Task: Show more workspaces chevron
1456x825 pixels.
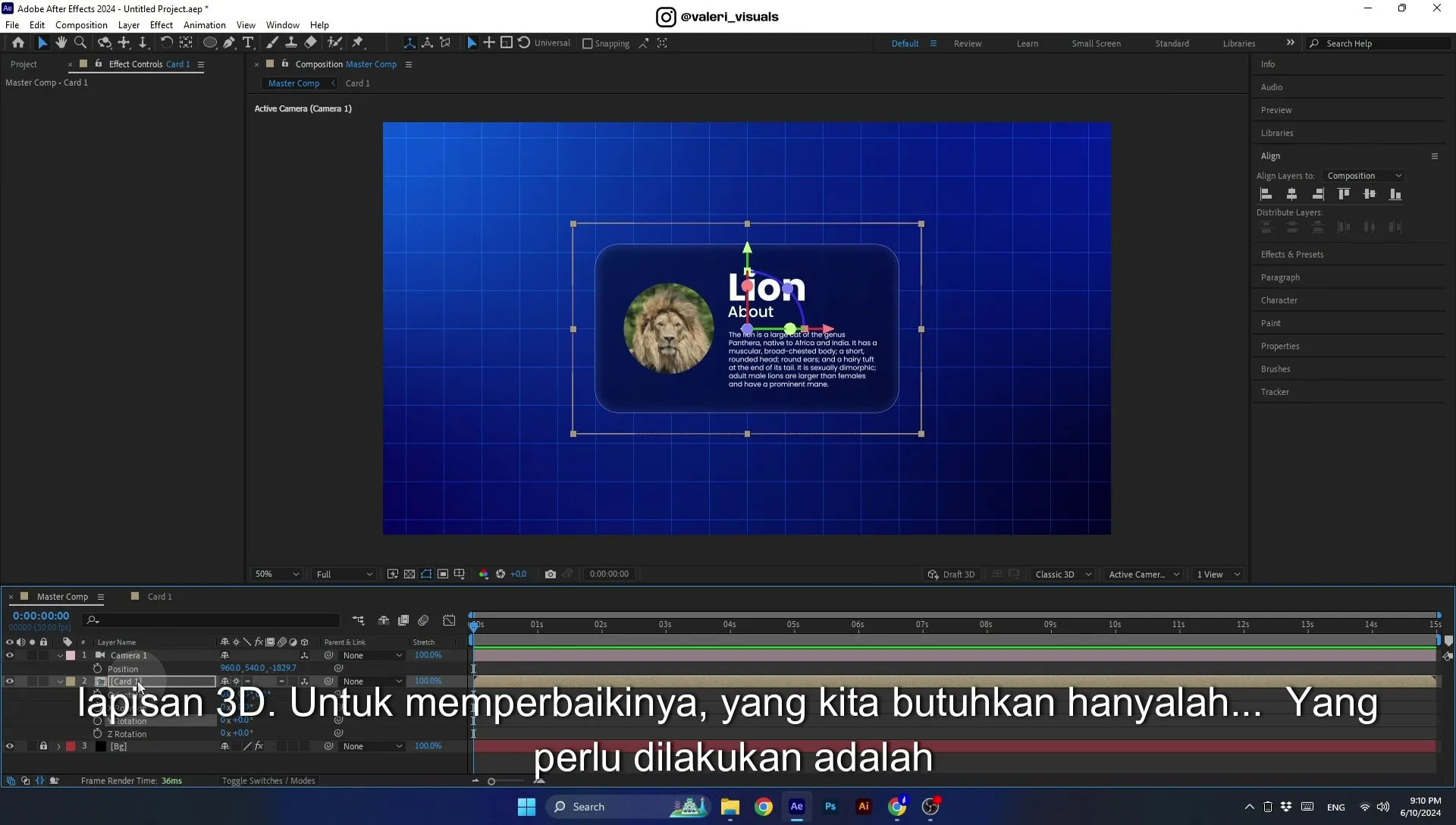Action: (x=1290, y=43)
